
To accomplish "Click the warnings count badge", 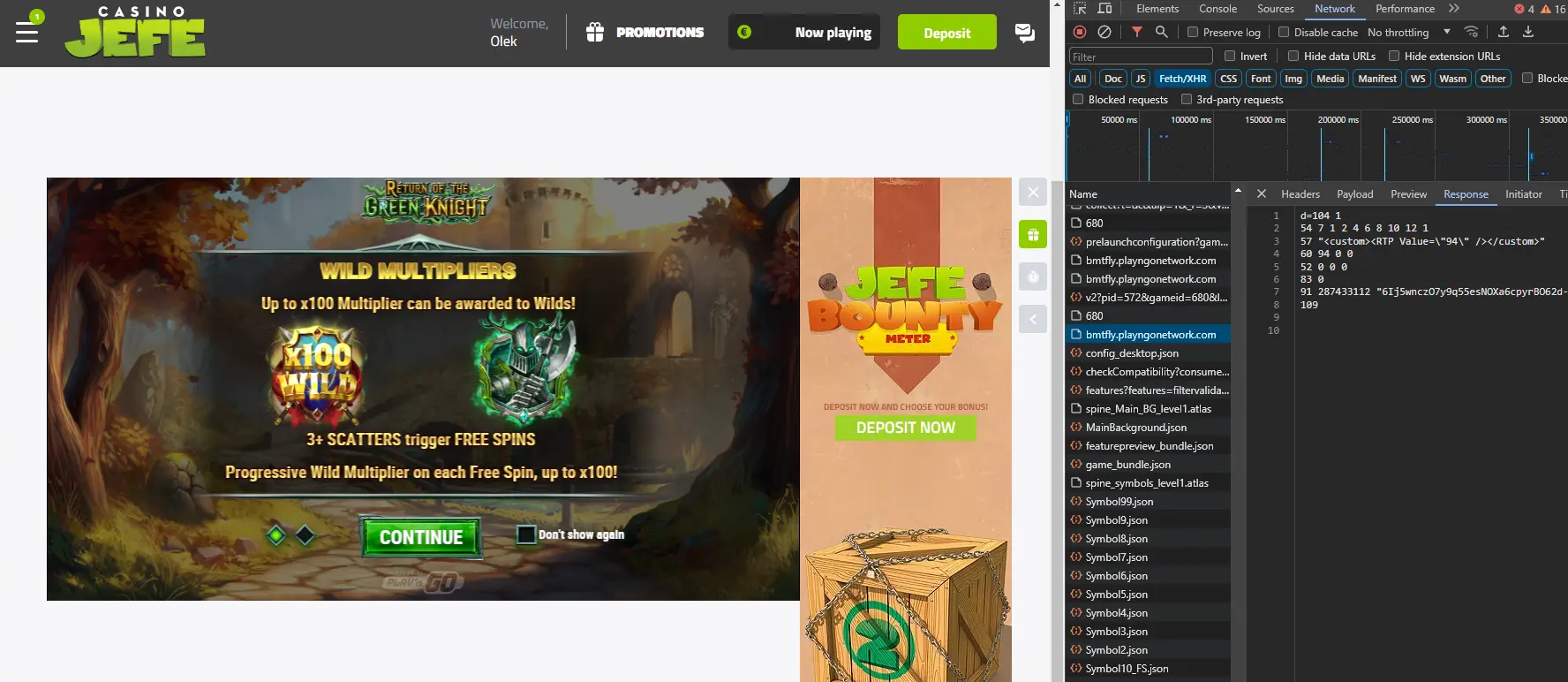I will tap(1553, 9).
